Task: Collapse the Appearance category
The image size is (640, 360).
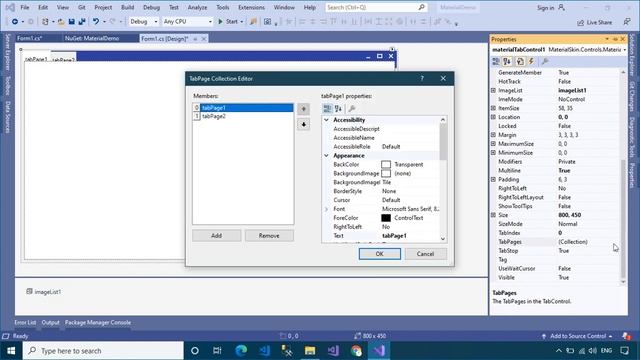Action: point(327,156)
